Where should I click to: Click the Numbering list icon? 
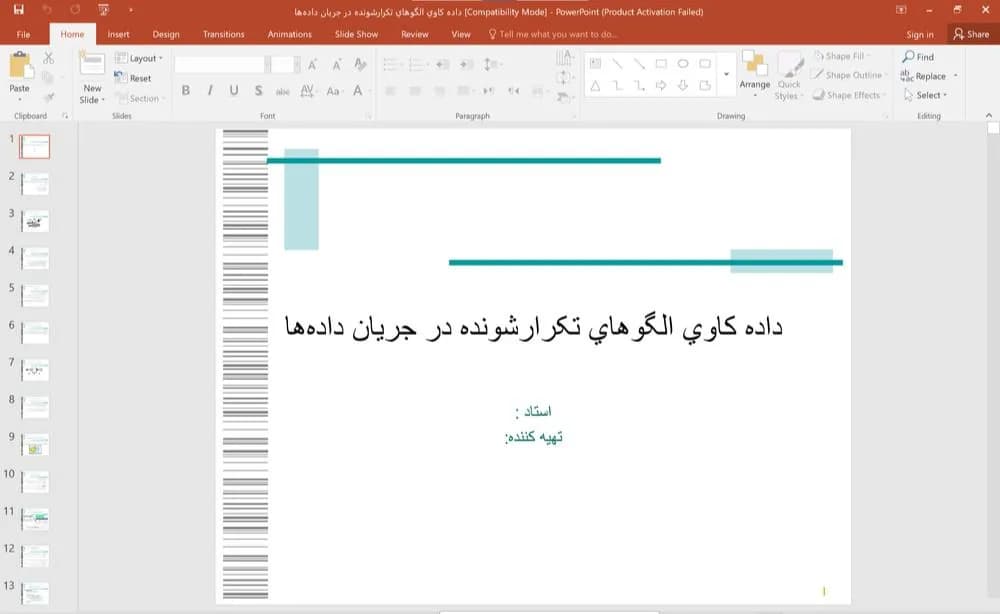click(418, 64)
